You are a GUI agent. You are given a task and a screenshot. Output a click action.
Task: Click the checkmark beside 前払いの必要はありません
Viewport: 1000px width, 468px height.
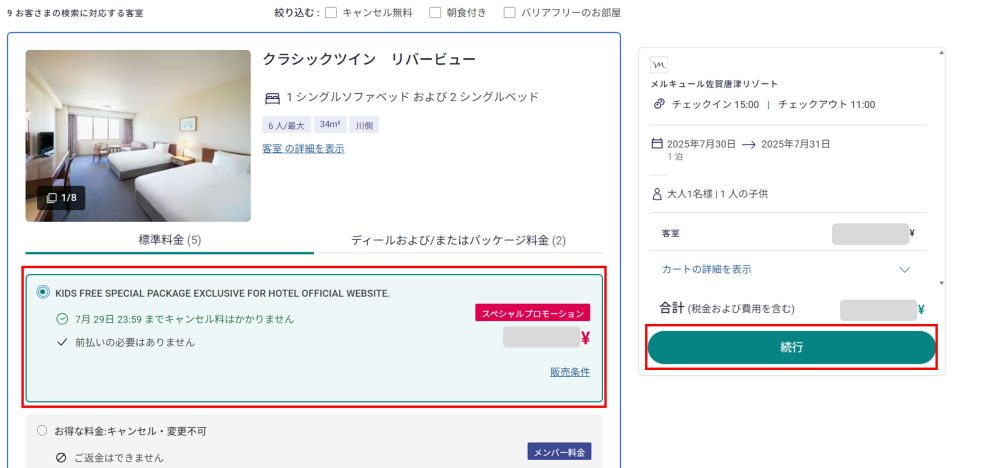pyautogui.click(x=62, y=342)
